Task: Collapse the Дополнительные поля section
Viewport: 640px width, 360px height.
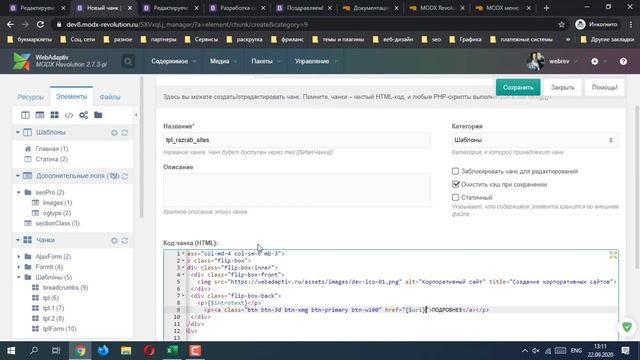Action: (x=18, y=176)
